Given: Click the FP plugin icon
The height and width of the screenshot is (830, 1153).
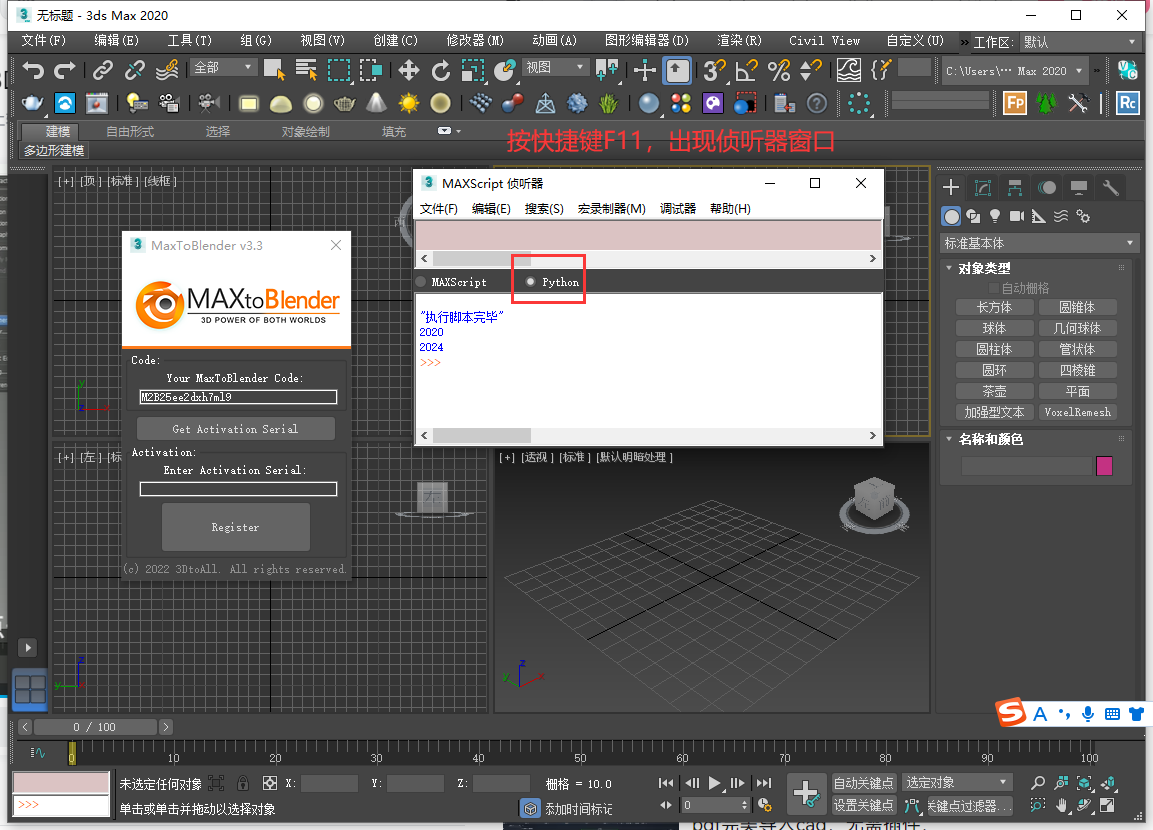Looking at the screenshot, I should click(1015, 103).
